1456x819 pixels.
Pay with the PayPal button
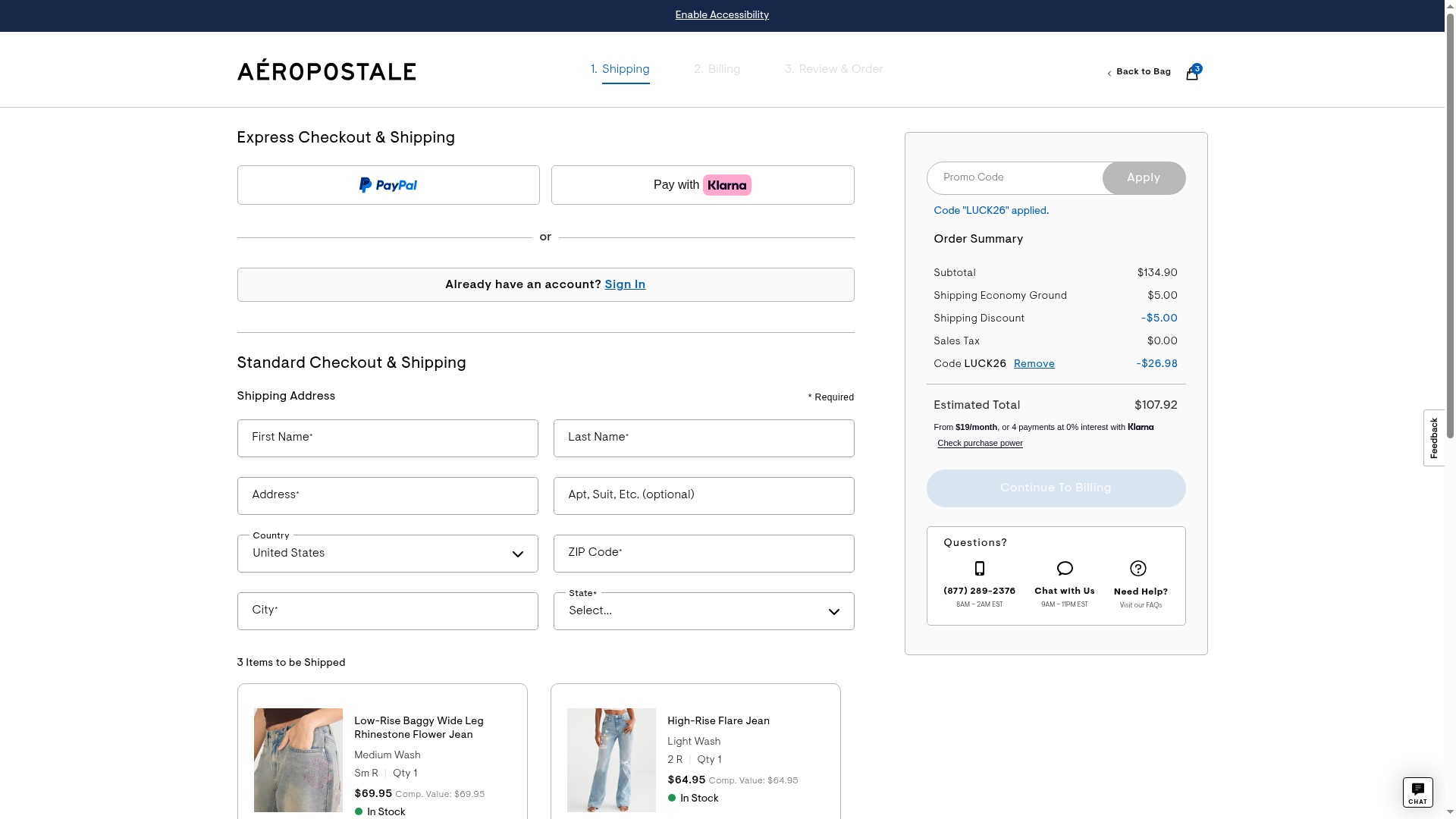(x=388, y=185)
